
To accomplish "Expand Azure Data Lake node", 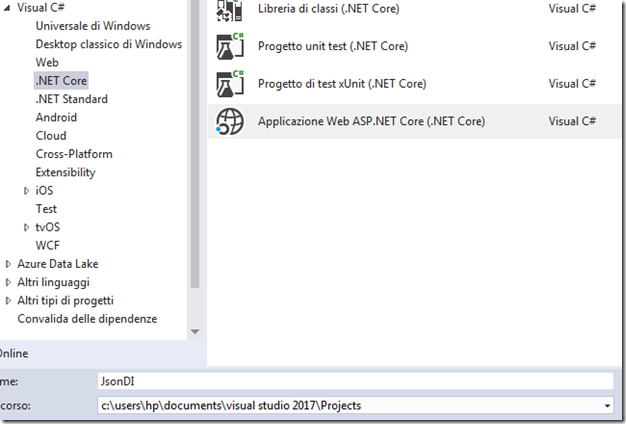I will tap(8, 264).
